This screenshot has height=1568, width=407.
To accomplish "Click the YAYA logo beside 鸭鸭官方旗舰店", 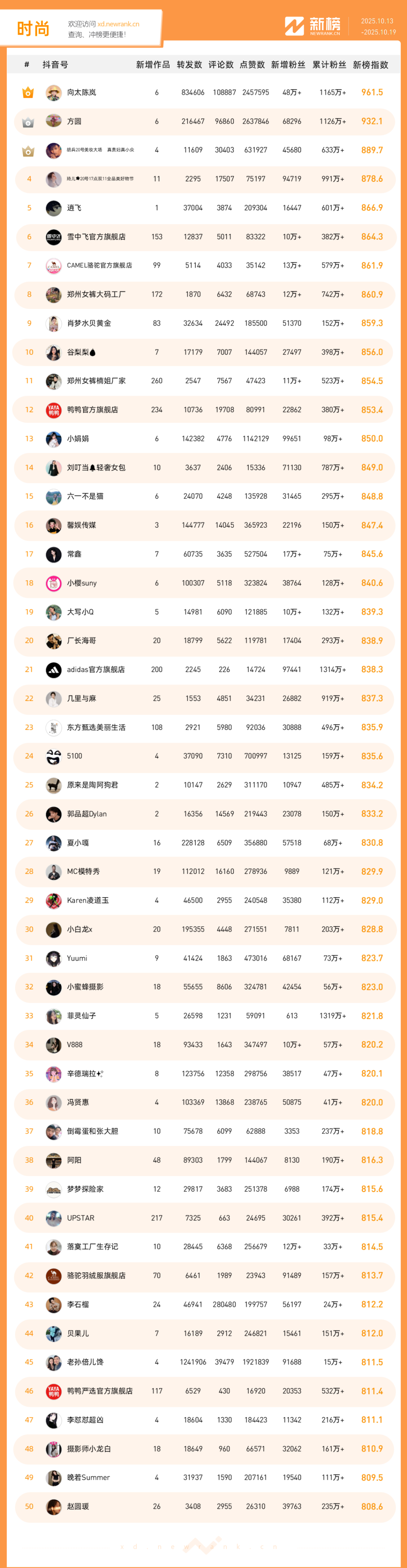I will (54, 410).
